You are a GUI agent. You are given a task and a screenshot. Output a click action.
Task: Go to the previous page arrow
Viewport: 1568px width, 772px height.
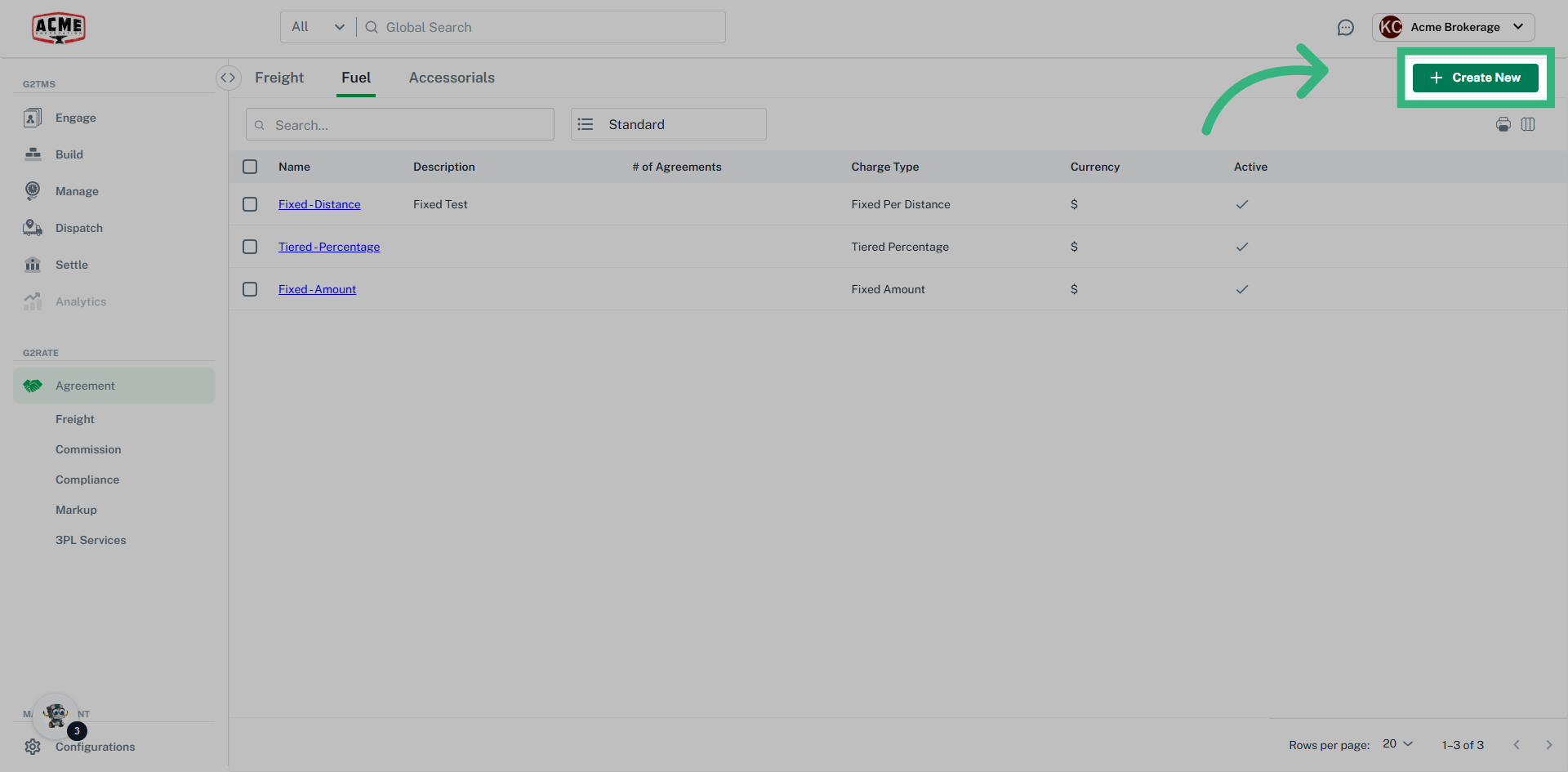(1517, 745)
